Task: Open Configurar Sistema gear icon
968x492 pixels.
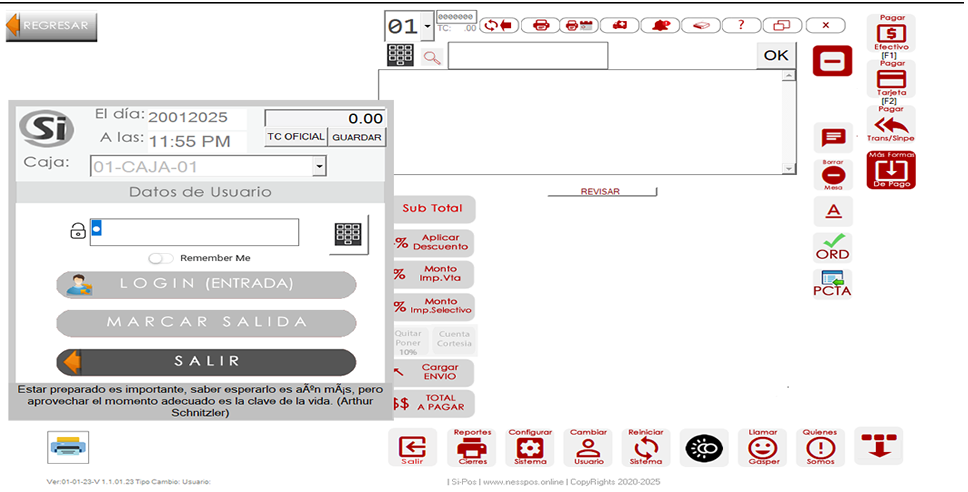Action: 530,447
